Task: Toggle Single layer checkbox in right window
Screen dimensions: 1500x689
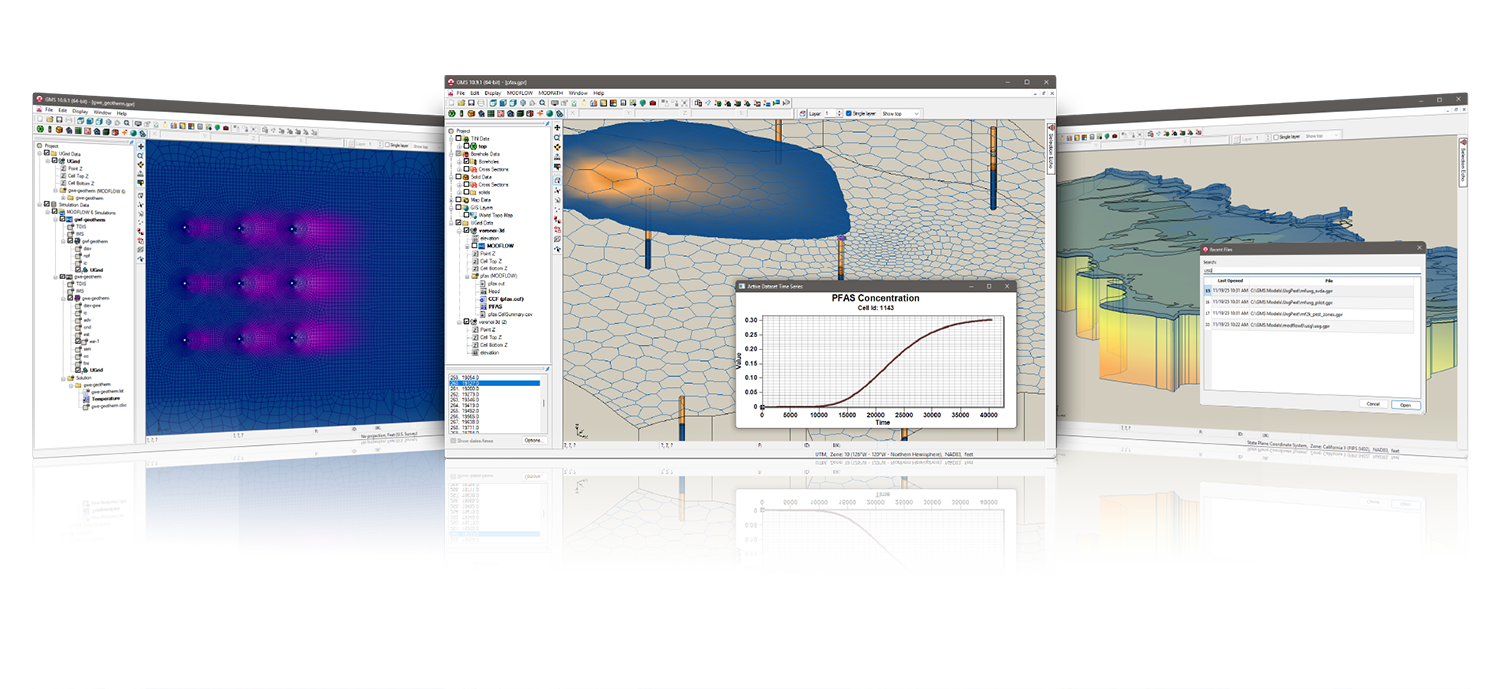Action: pyautogui.click(x=1276, y=137)
